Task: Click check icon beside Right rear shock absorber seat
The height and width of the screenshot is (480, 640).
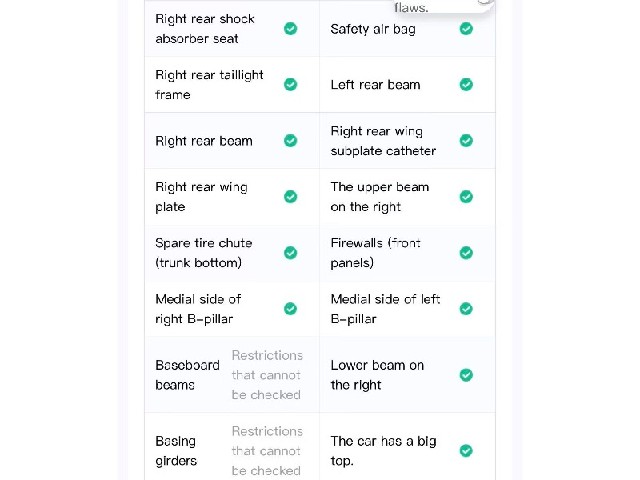Action: pos(291,29)
